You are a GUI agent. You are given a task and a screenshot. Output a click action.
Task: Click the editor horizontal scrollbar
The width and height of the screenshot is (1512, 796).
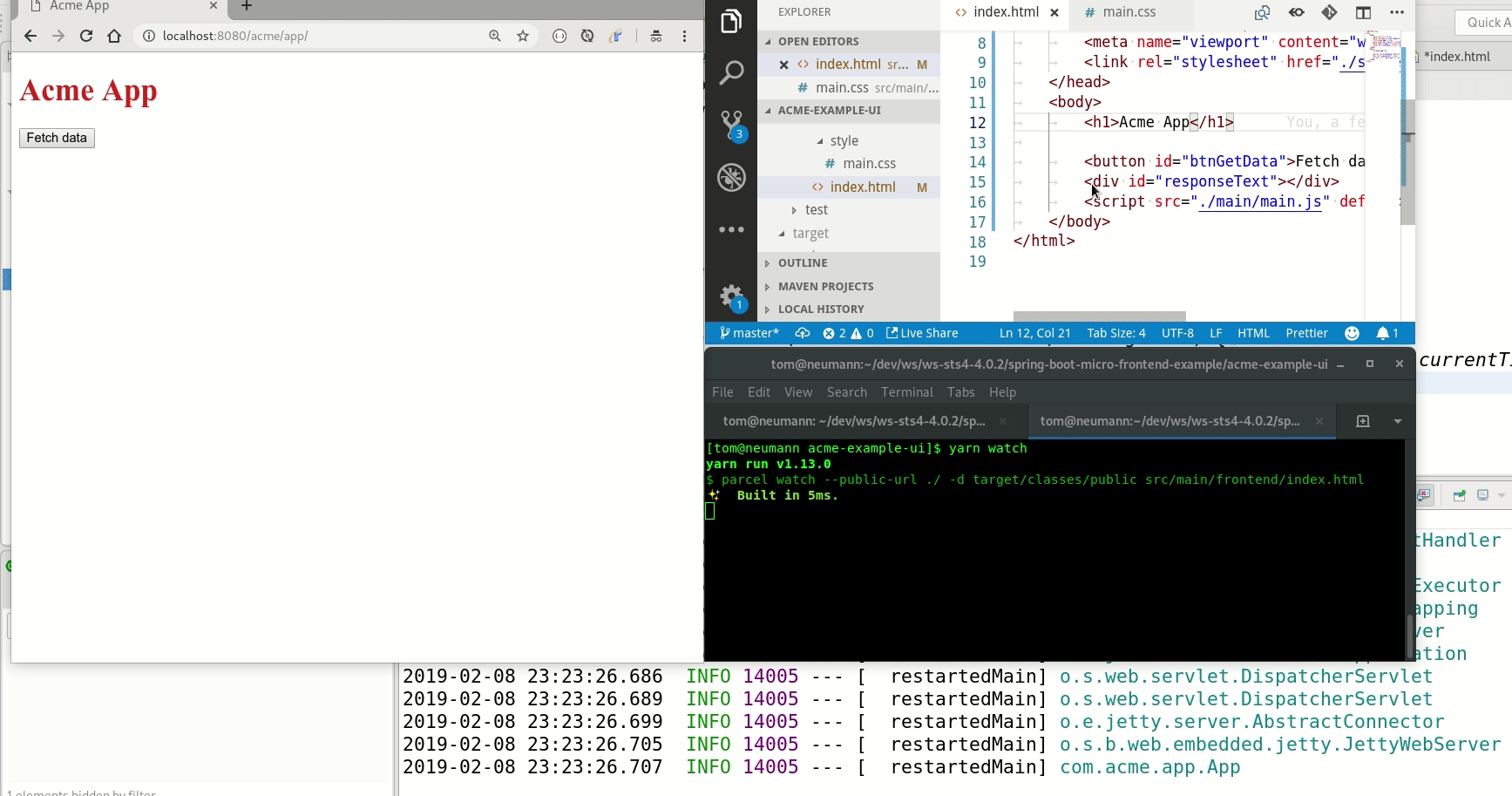[x=1099, y=316]
